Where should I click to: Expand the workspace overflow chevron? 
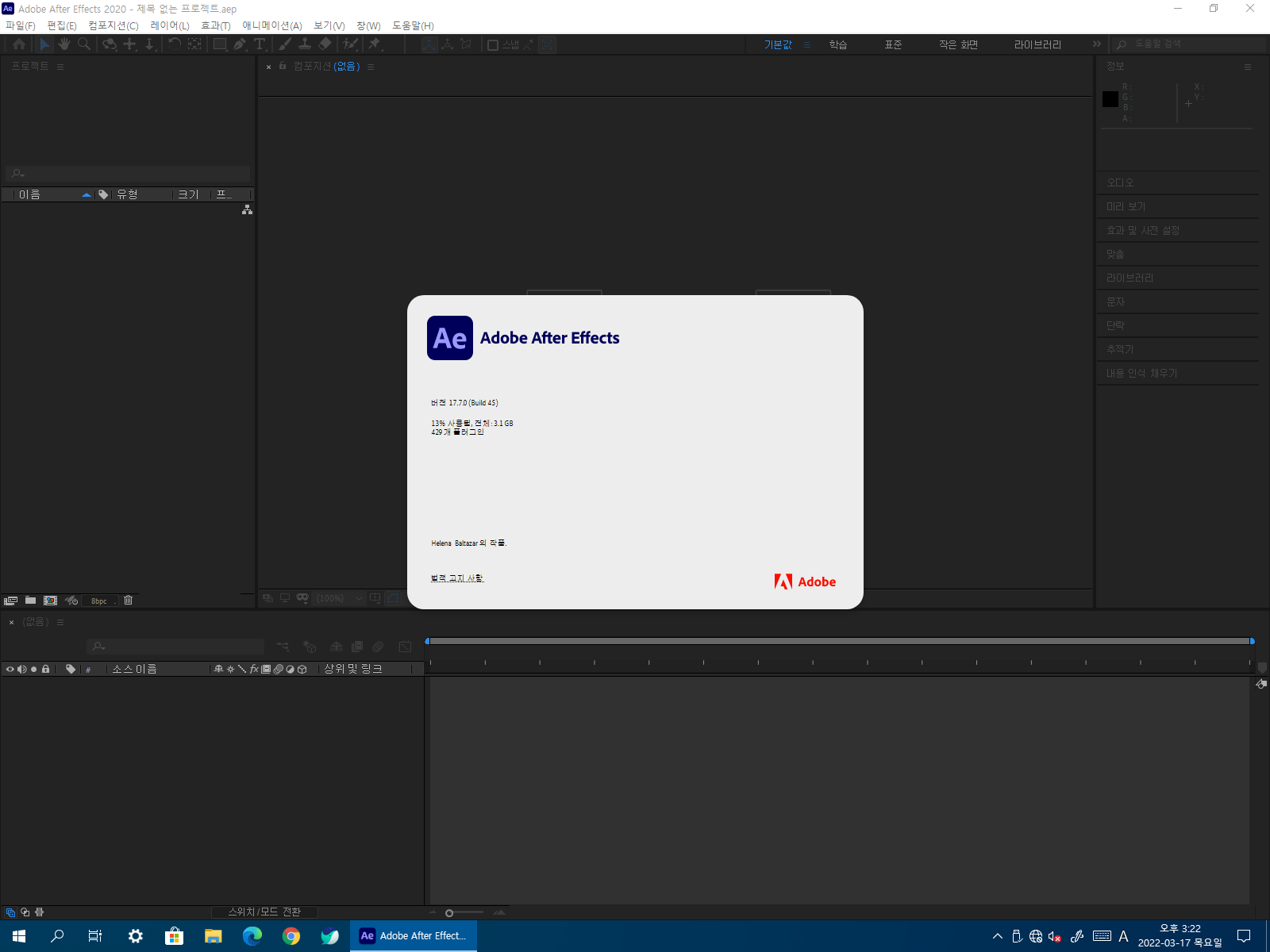click(x=1097, y=44)
